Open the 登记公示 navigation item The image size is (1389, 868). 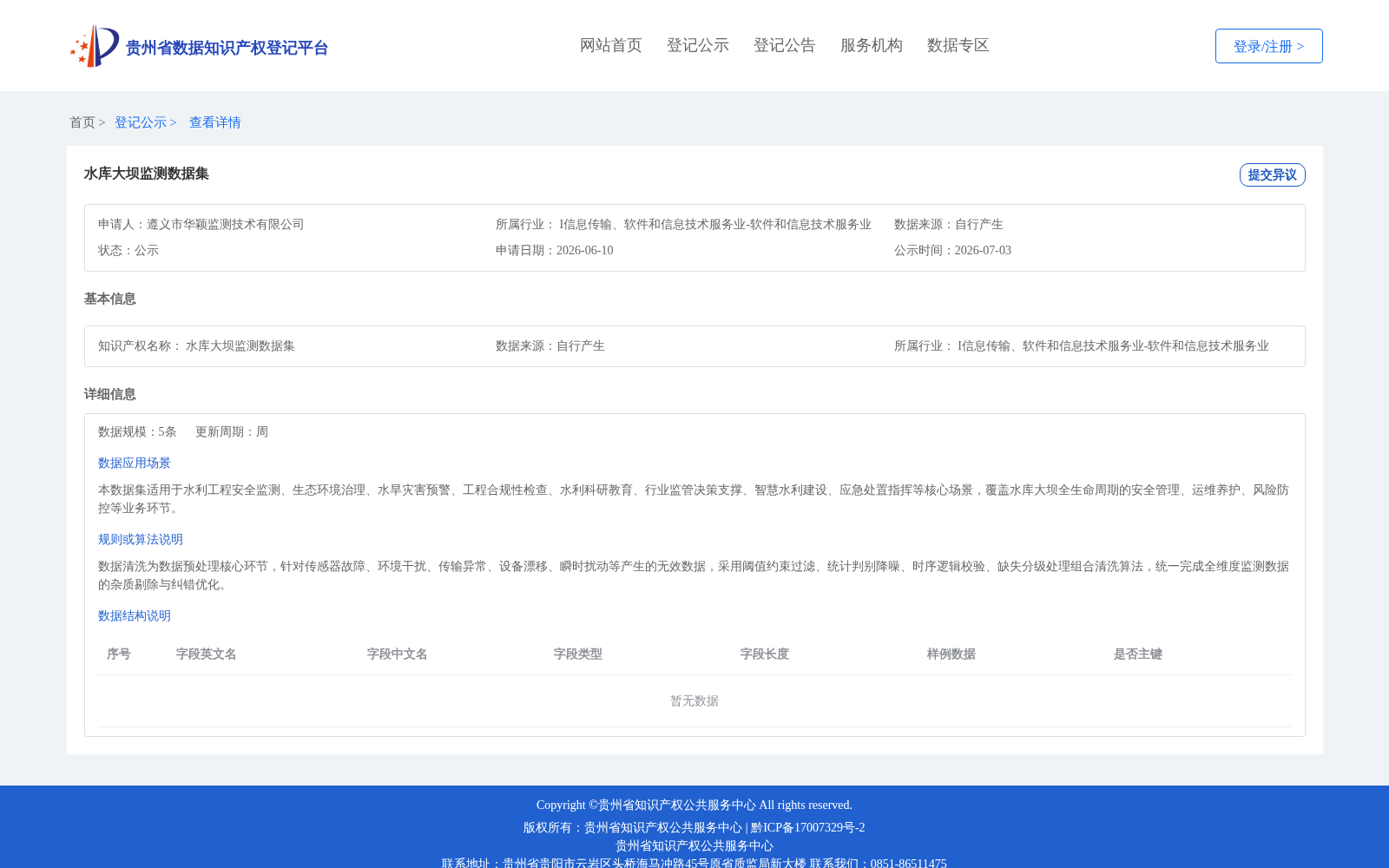click(698, 45)
